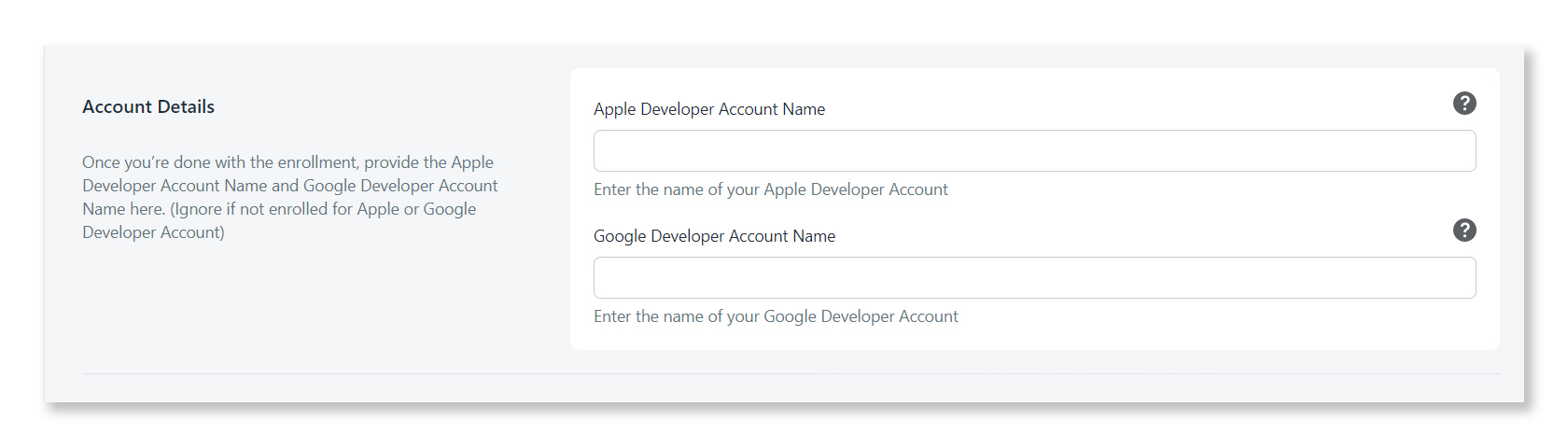Click 'Developer Account Name and Google' description line
The image size is (1568, 448).
[x=219, y=186]
